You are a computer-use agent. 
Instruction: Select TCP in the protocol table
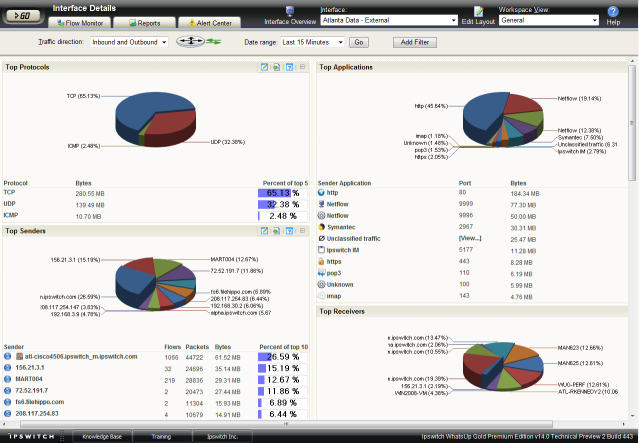pyautogui.click(x=9, y=192)
